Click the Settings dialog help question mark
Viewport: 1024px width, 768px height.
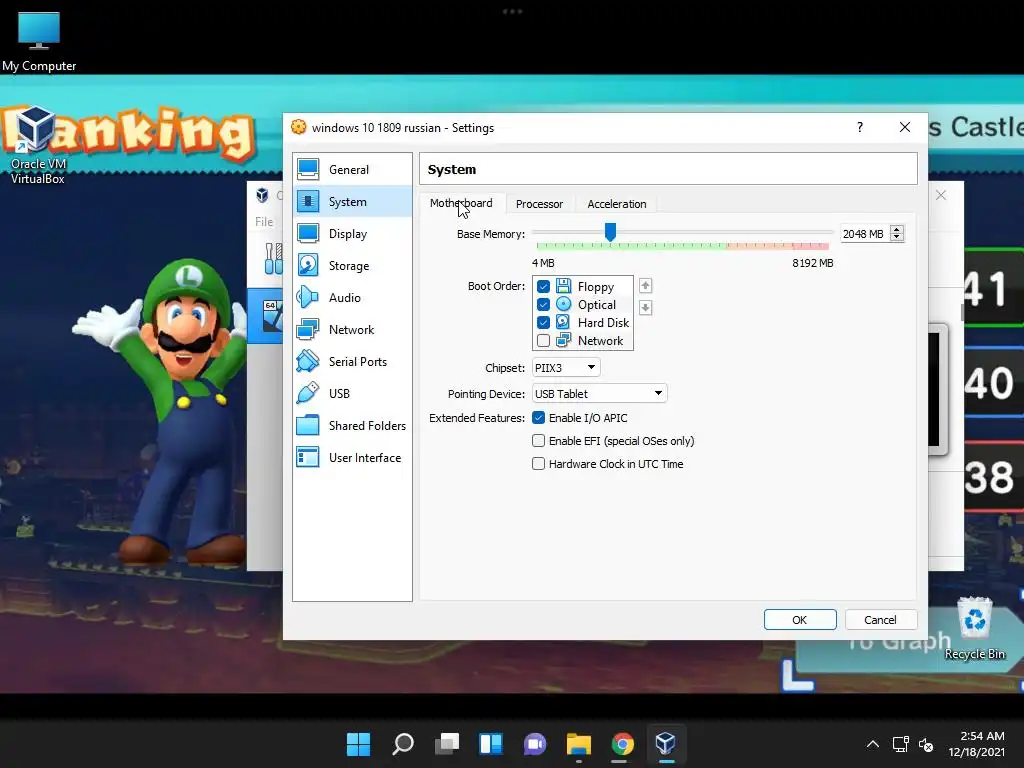tap(860, 127)
